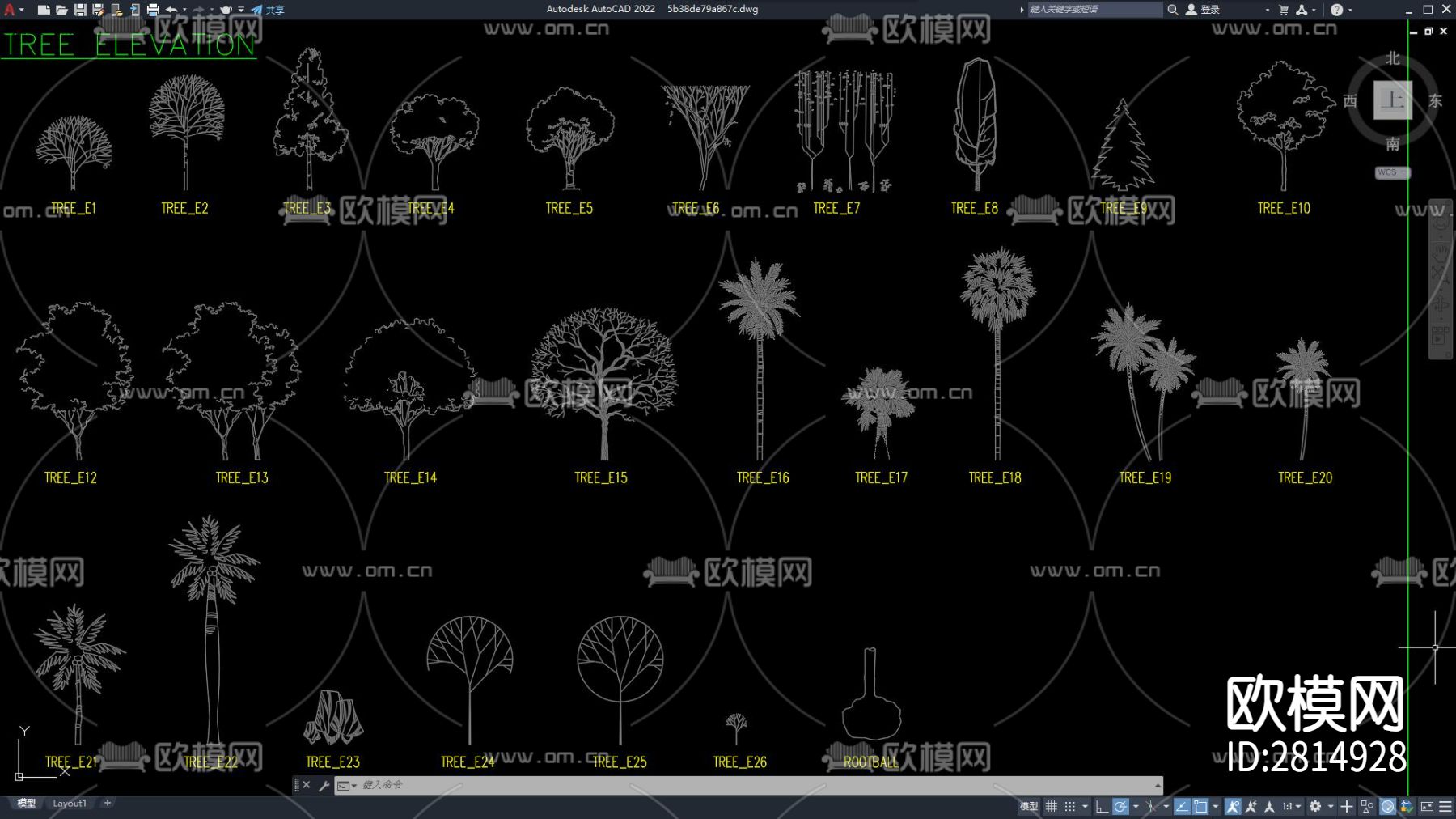Toggle annotation visibility icon

coord(1233,806)
